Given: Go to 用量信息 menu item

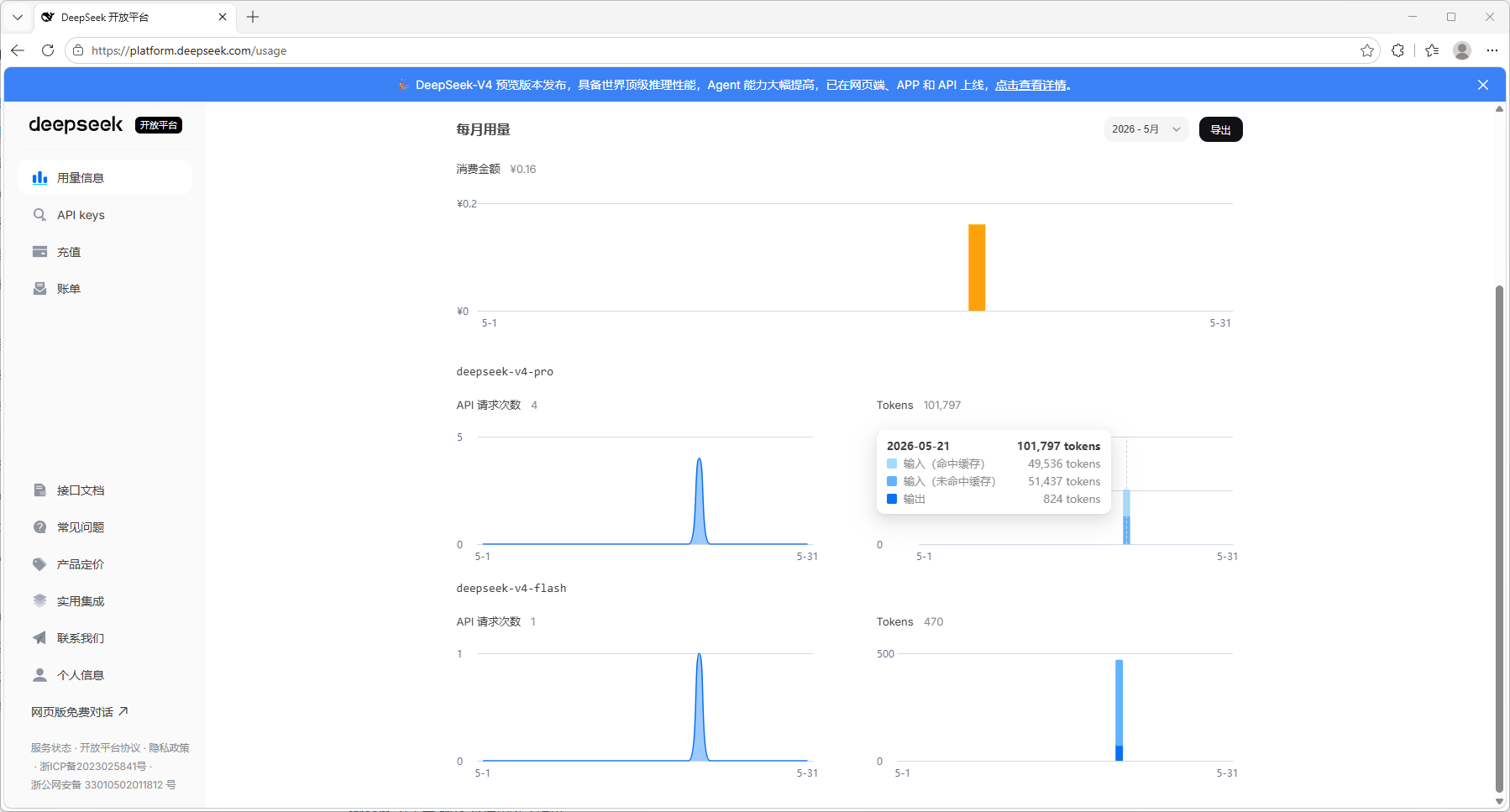Looking at the screenshot, I should click(105, 177).
